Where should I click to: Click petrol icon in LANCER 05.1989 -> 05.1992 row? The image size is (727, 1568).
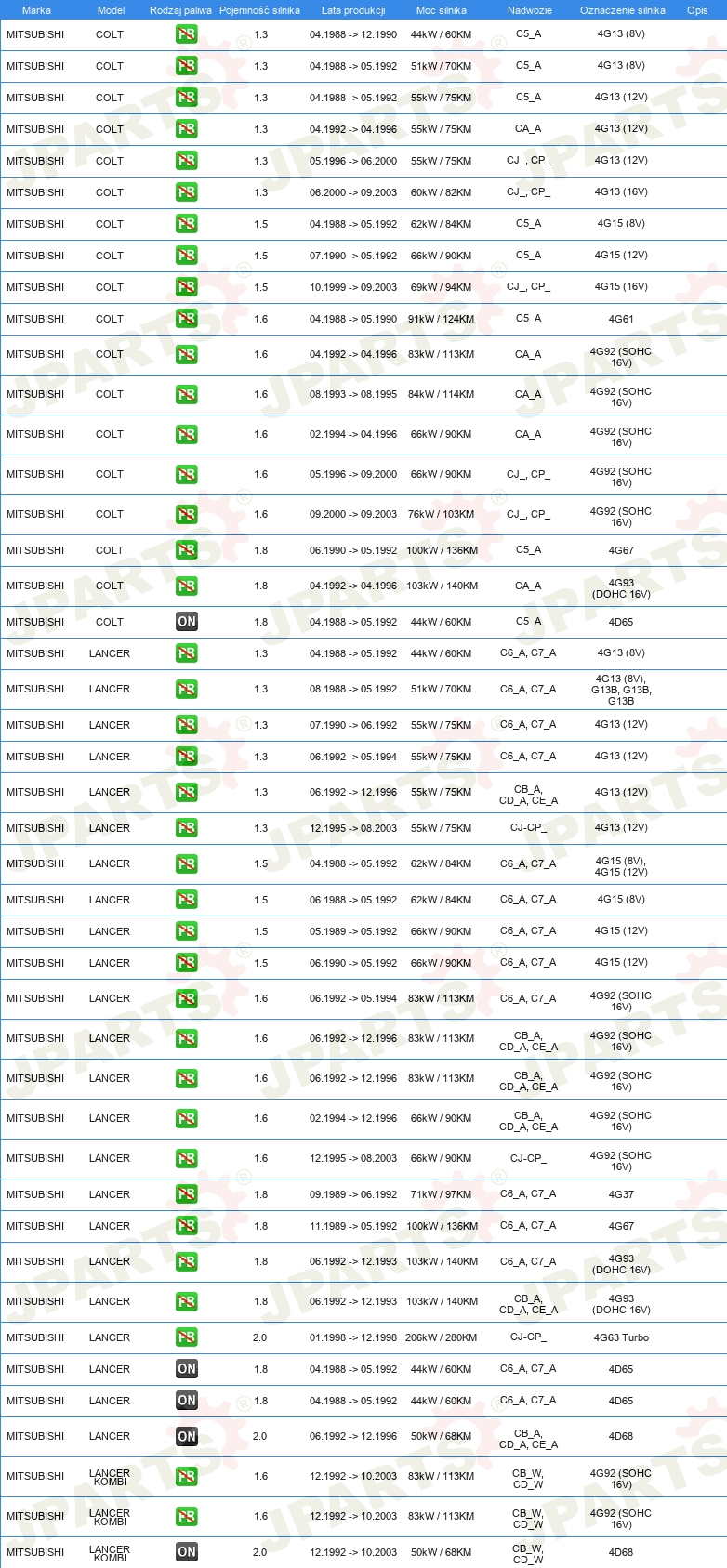(x=186, y=931)
